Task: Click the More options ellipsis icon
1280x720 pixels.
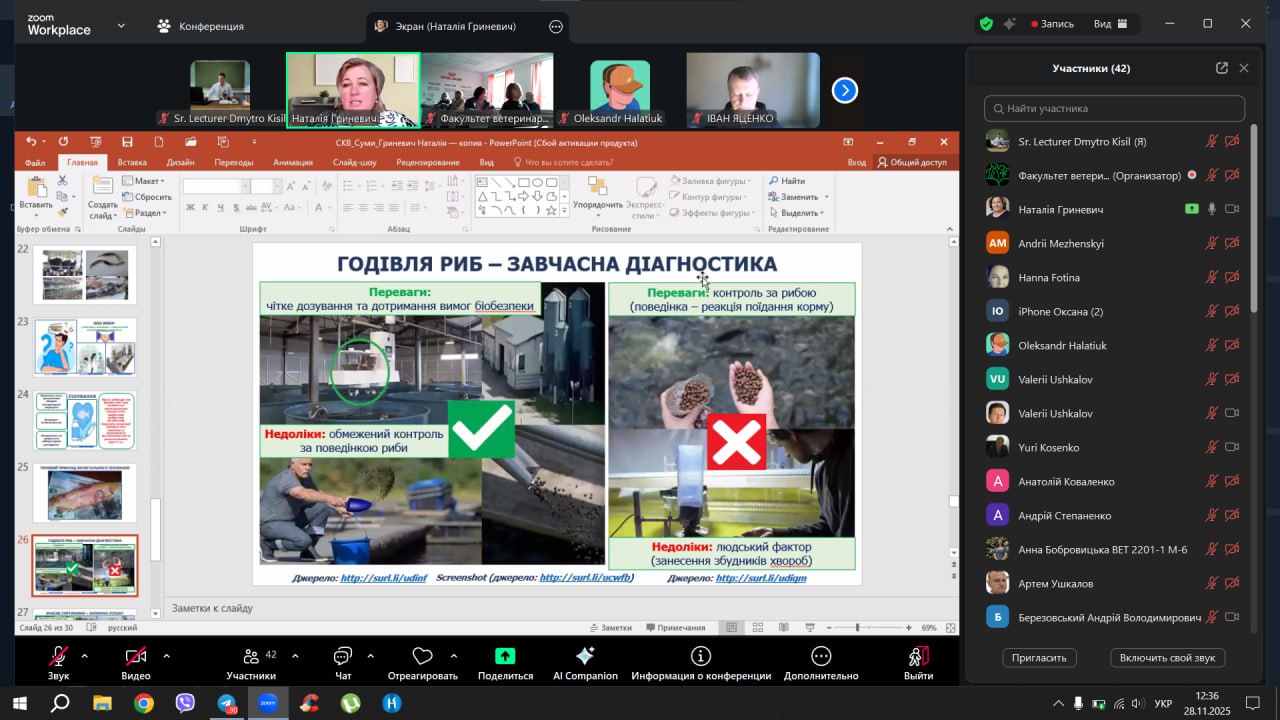Action: (821, 656)
